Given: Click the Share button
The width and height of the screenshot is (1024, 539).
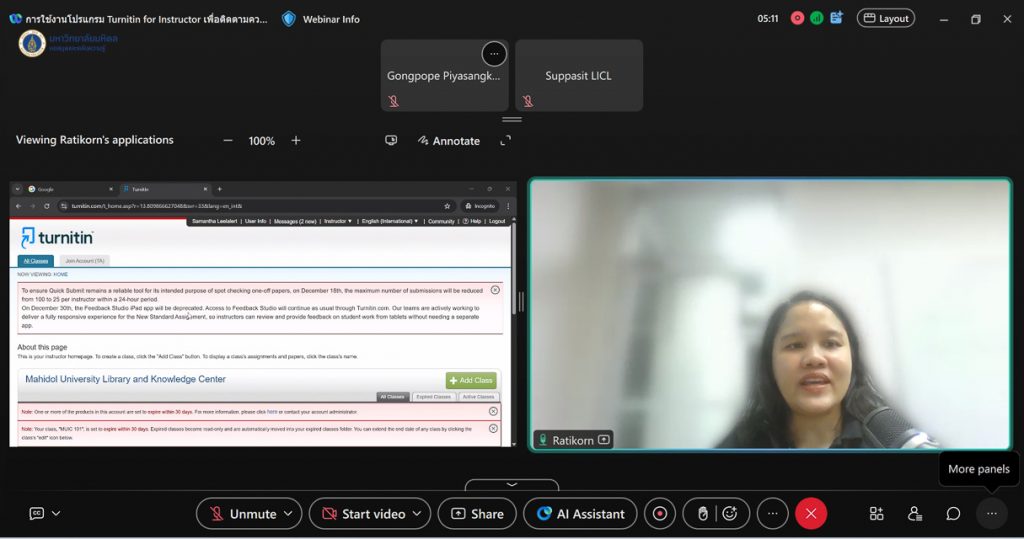Looking at the screenshot, I should (477, 514).
